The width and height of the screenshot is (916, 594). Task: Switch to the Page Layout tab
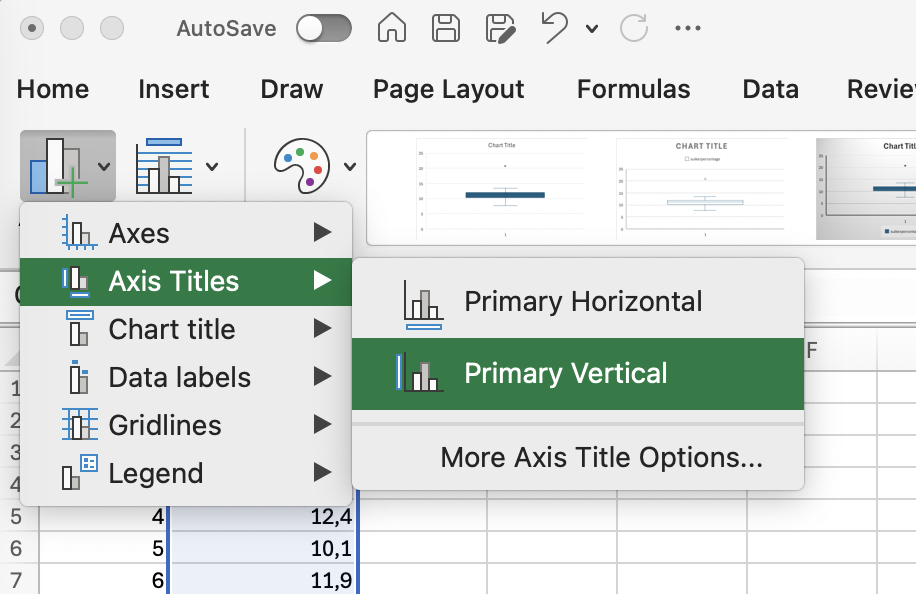click(448, 90)
